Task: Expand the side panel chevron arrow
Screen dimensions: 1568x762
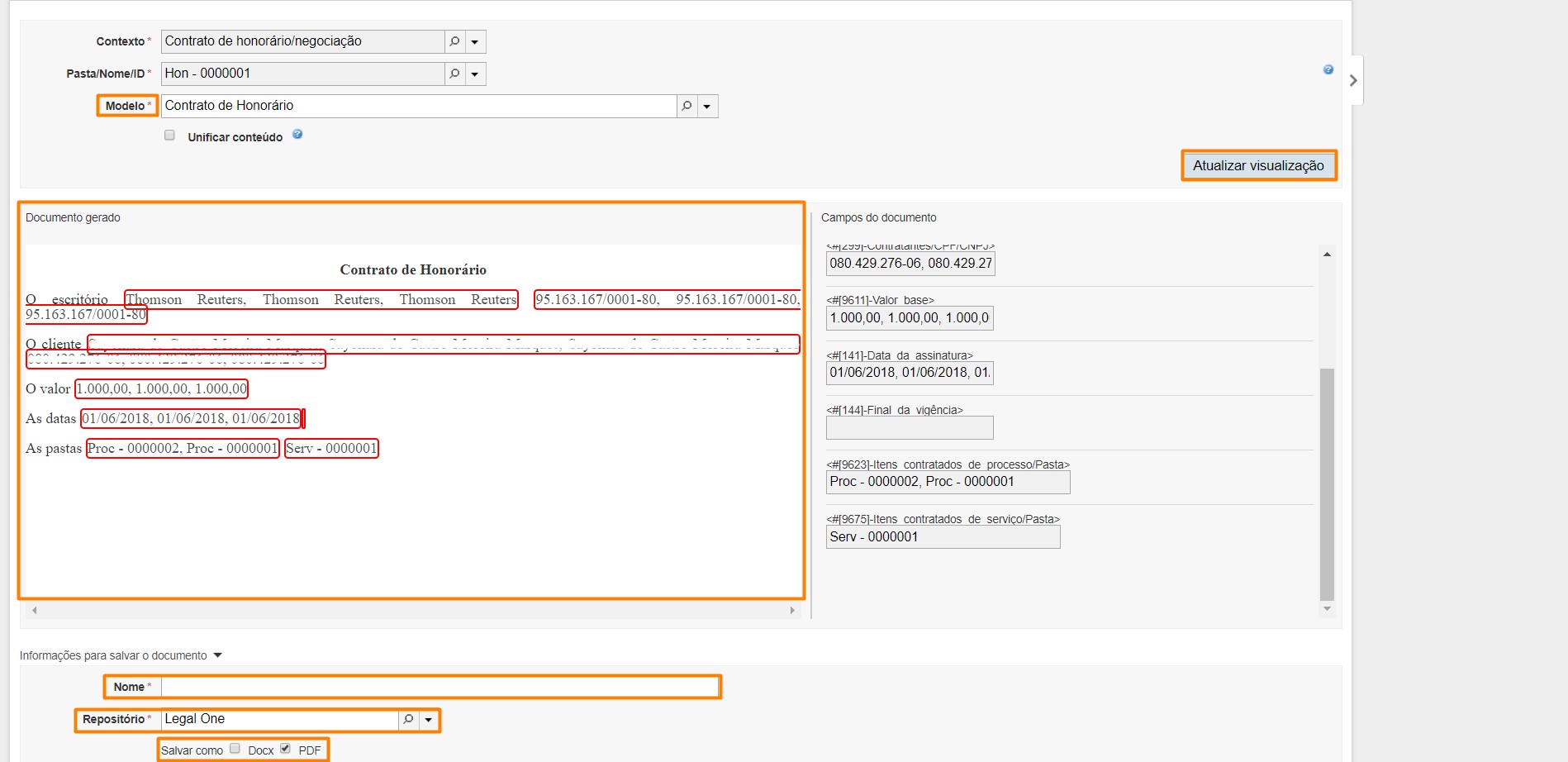Action: tap(1352, 80)
